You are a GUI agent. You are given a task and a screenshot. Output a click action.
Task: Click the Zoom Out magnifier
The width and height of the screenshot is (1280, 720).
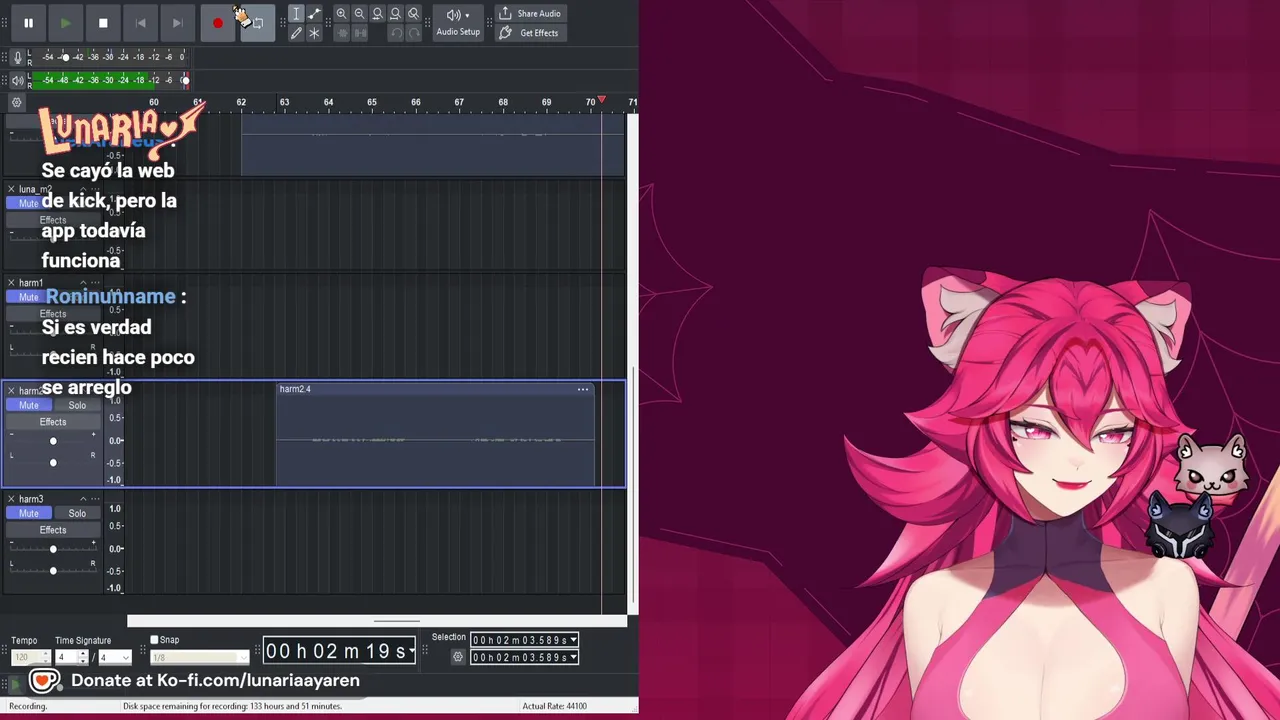tap(359, 14)
